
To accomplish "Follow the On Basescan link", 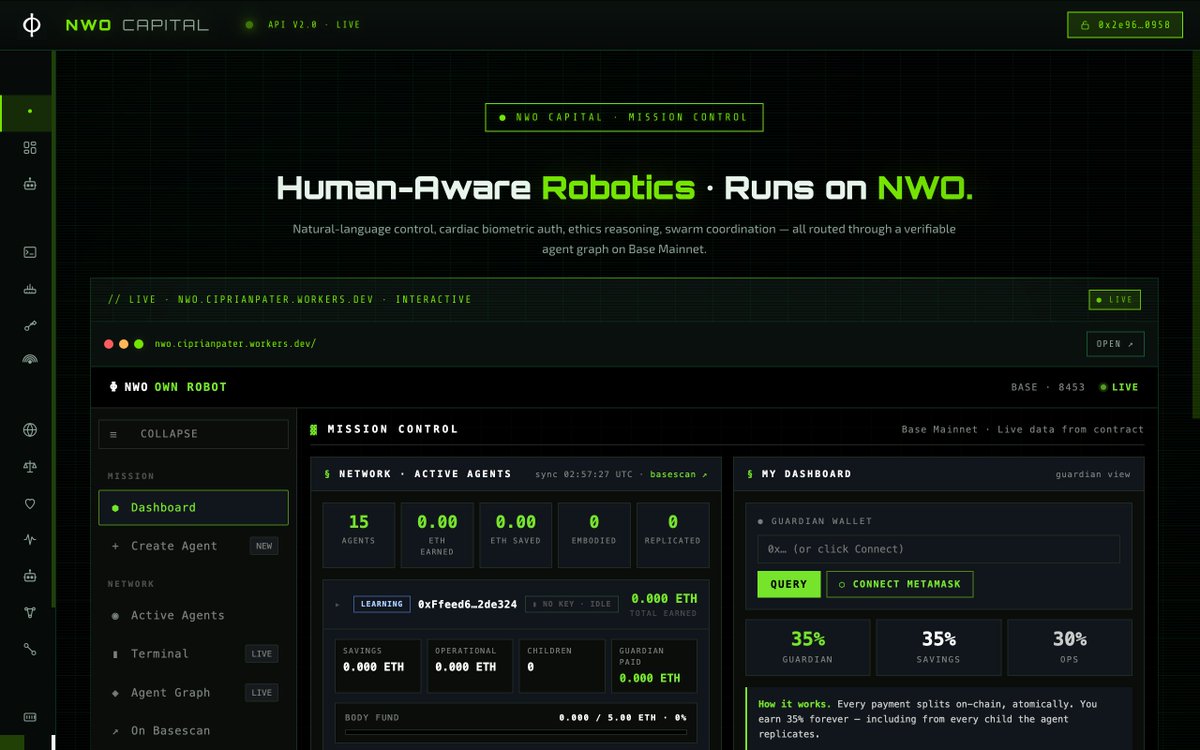I will tap(193, 731).
